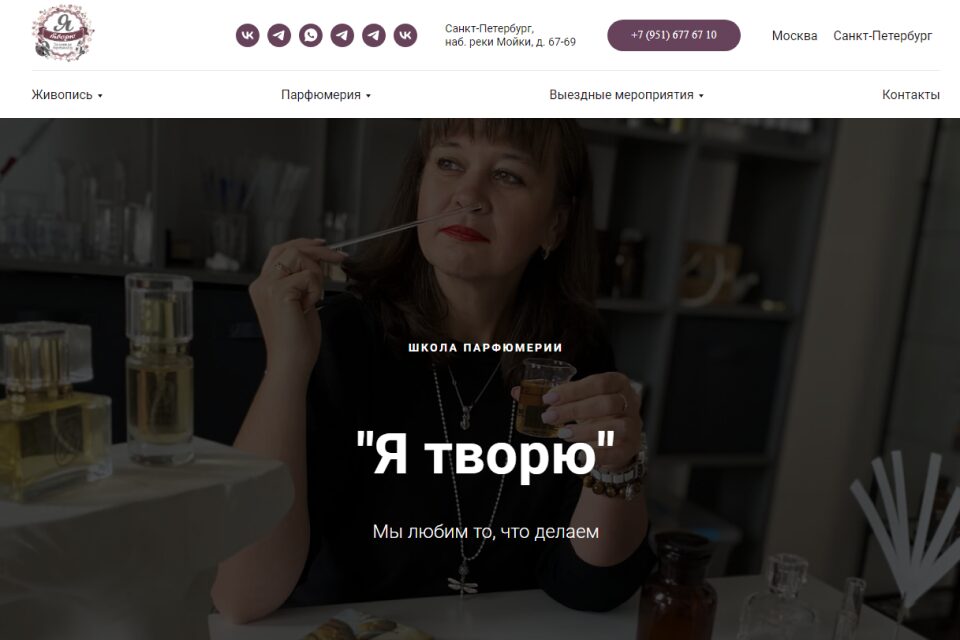Open the Контакты menu item
The height and width of the screenshot is (640, 960).
coord(910,95)
